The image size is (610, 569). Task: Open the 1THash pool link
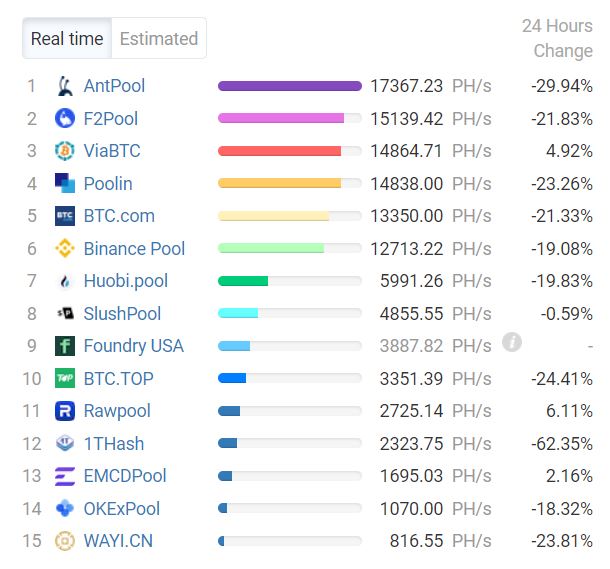[x=114, y=444]
